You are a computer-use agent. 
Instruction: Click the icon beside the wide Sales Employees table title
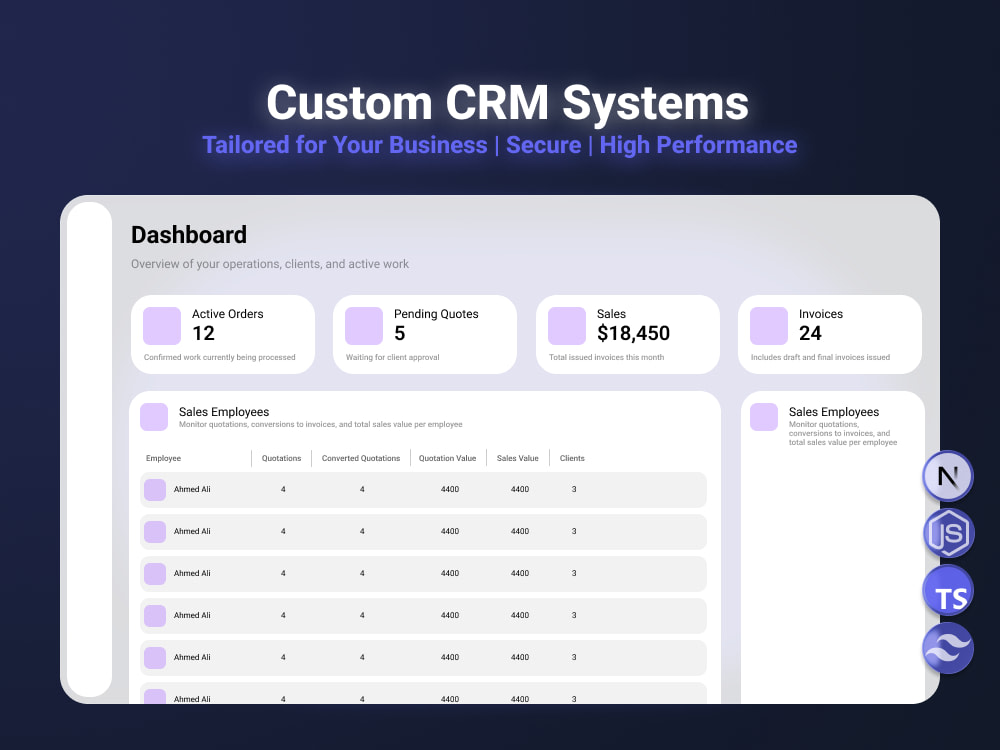[x=154, y=417]
